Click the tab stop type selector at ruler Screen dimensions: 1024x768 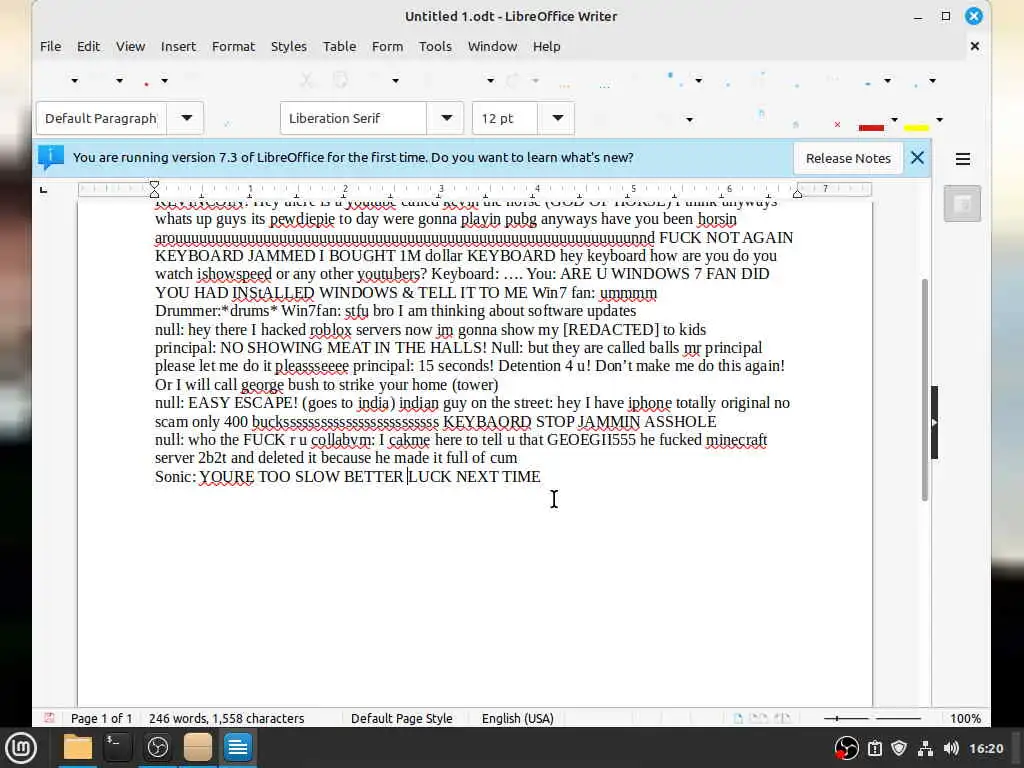tap(44, 190)
